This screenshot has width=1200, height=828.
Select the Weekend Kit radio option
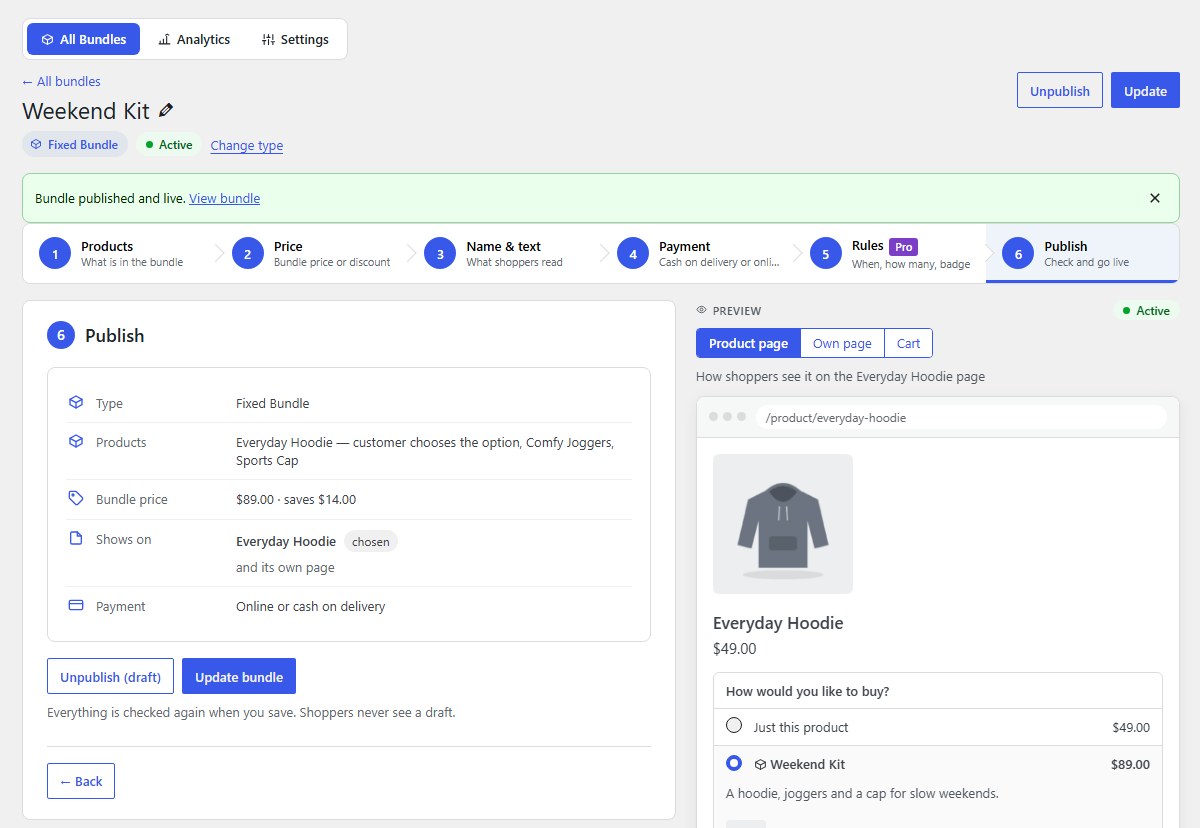pyautogui.click(x=734, y=763)
